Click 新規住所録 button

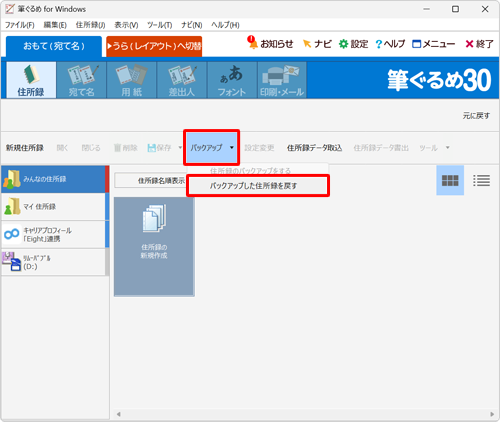click(25, 148)
